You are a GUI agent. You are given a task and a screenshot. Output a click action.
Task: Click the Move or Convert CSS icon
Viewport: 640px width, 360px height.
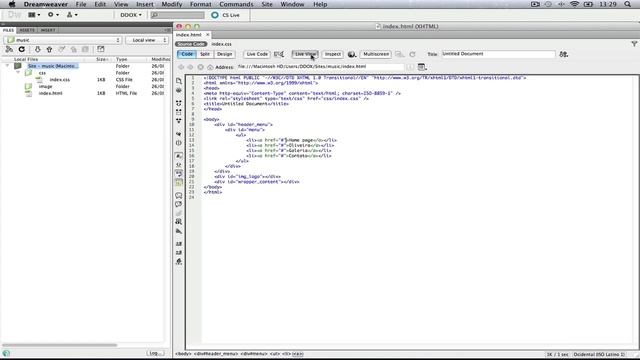click(x=179, y=231)
